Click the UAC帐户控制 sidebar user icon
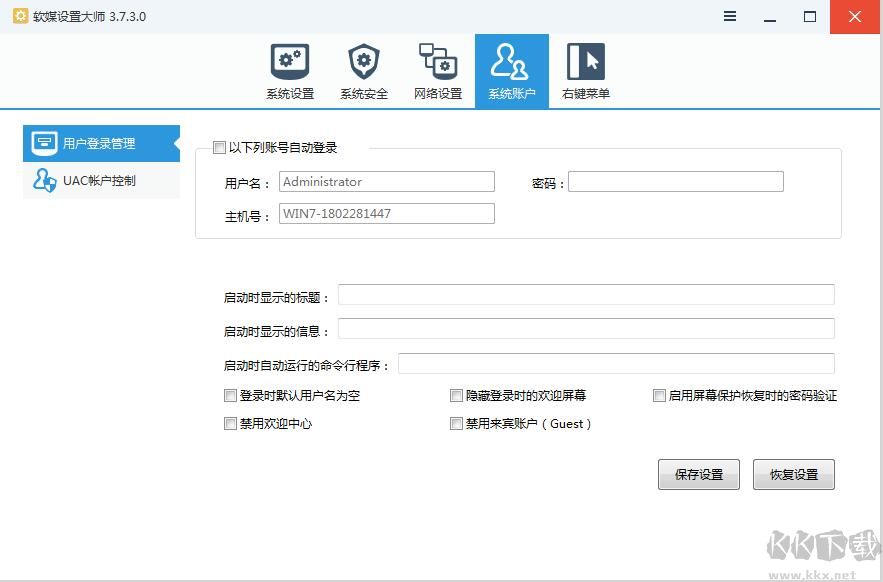 [x=44, y=180]
